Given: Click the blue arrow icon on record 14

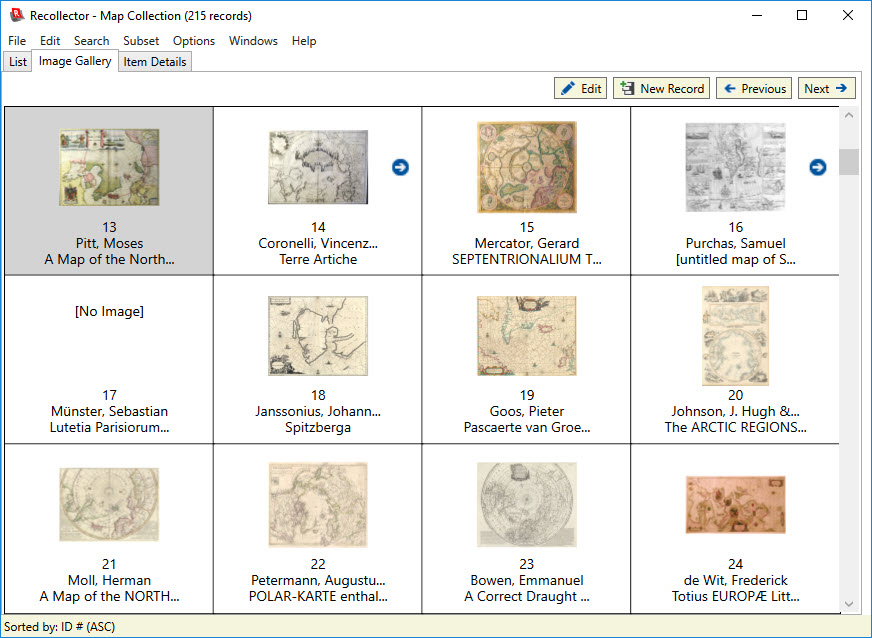Looking at the screenshot, I should 400,167.
